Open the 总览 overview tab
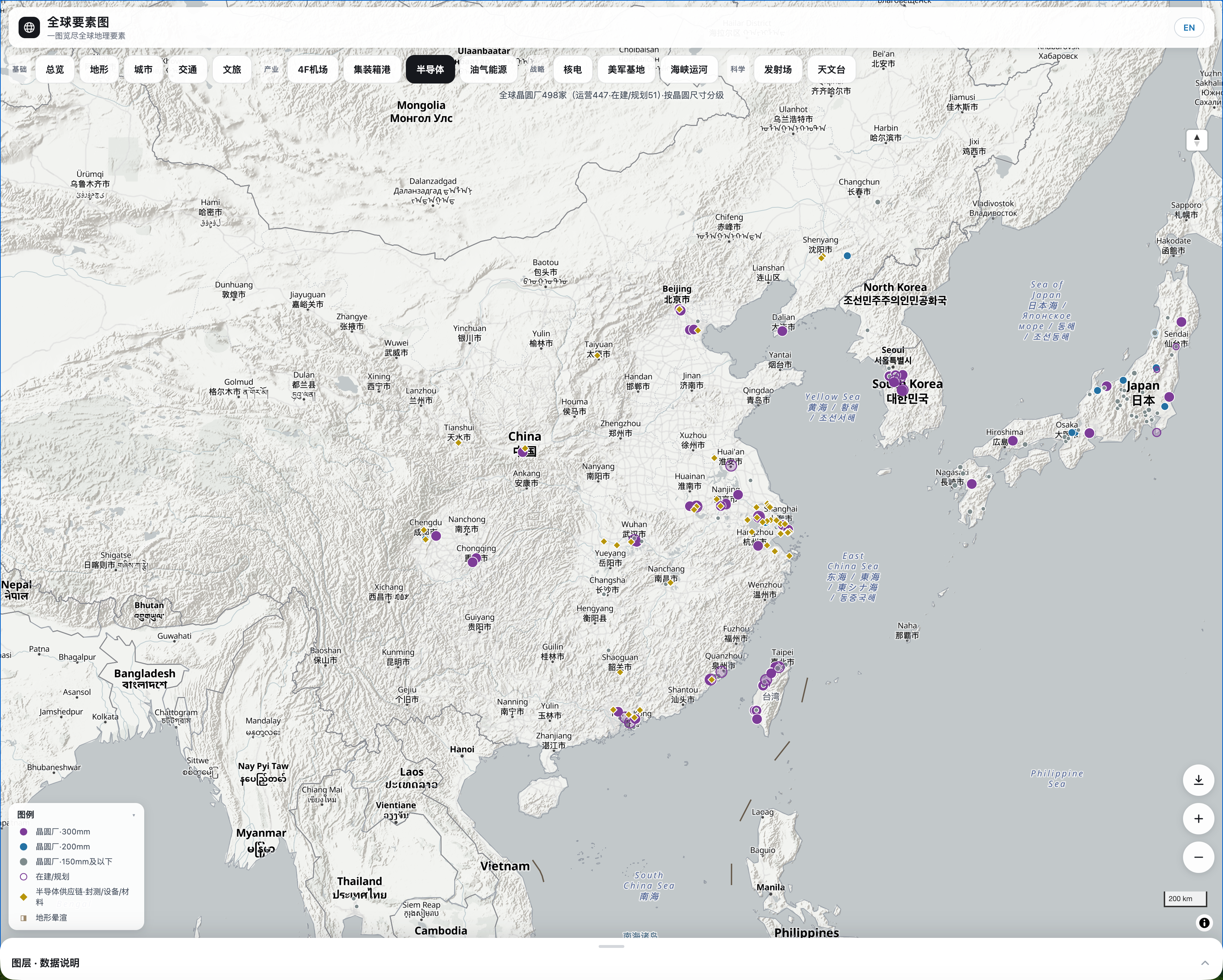The width and height of the screenshot is (1223, 980). click(55, 69)
